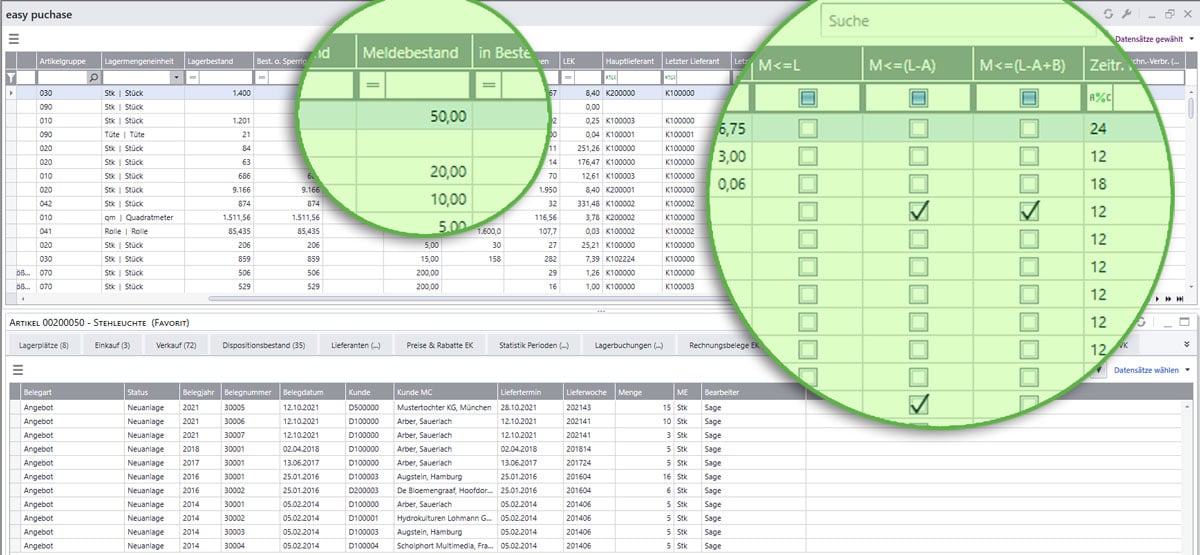Sort by the Kunde MC column header
The width and height of the screenshot is (1200, 555).
pos(444,392)
